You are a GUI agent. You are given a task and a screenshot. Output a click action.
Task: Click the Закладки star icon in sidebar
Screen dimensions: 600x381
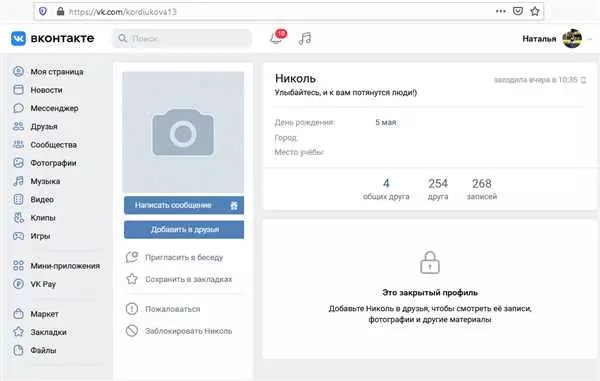[18, 332]
